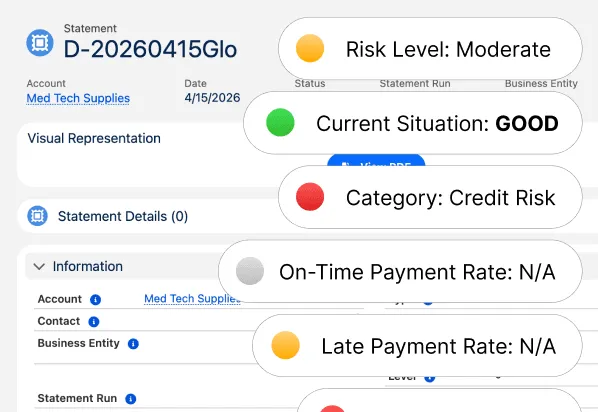This screenshot has height=412, width=598.
Task: Click the orange dot beside Late Payment Rate
Action: click(x=286, y=345)
